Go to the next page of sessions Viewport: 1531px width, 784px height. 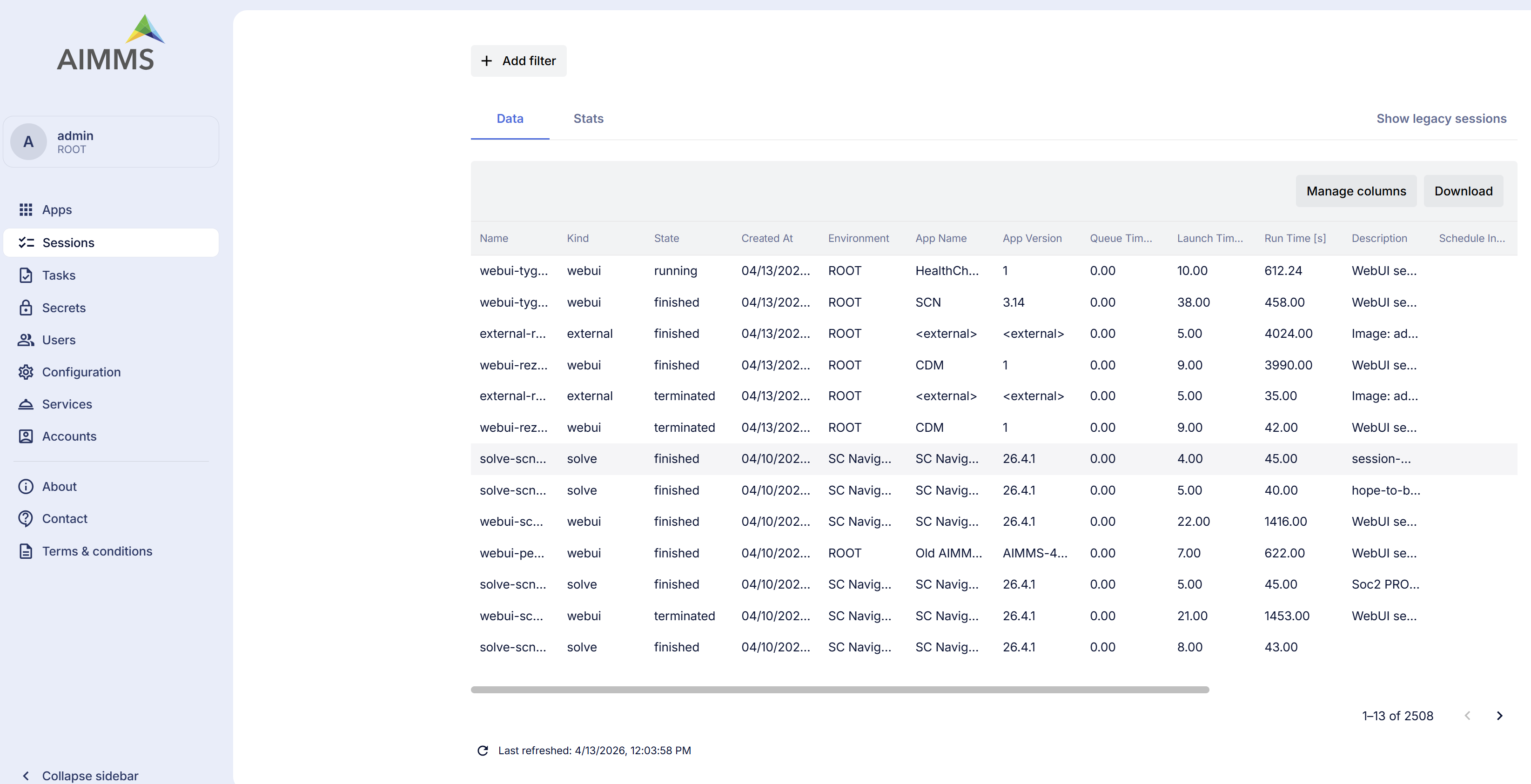pyautogui.click(x=1499, y=716)
